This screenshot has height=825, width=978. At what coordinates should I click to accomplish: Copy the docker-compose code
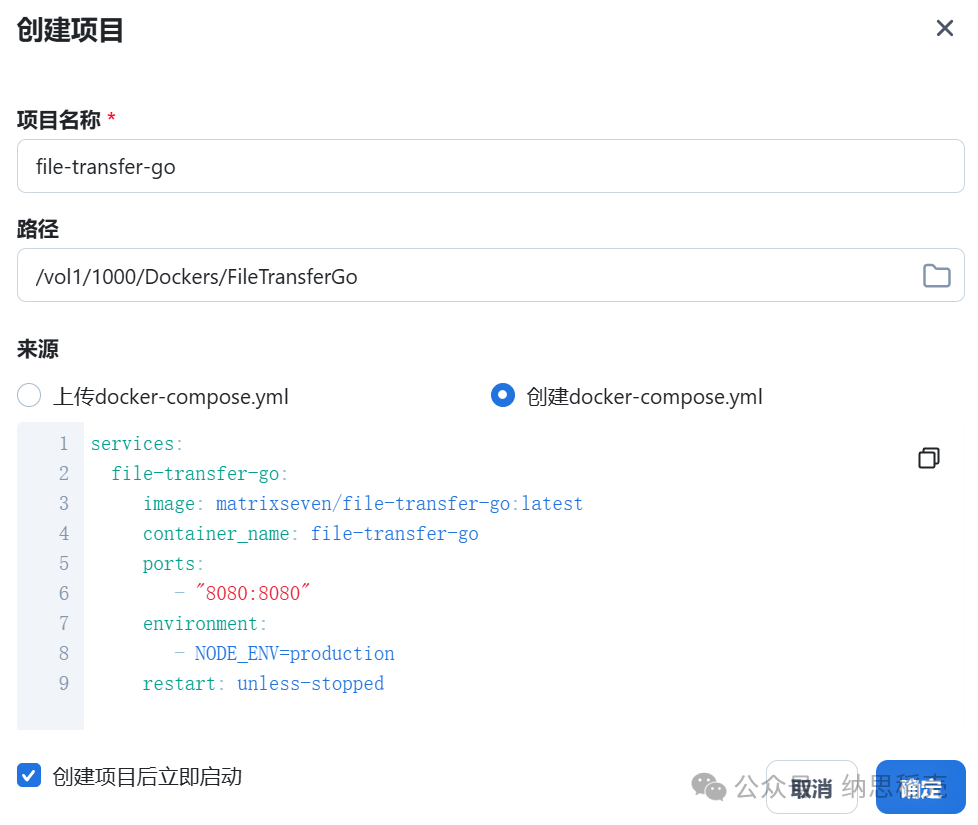click(x=928, y=458)
